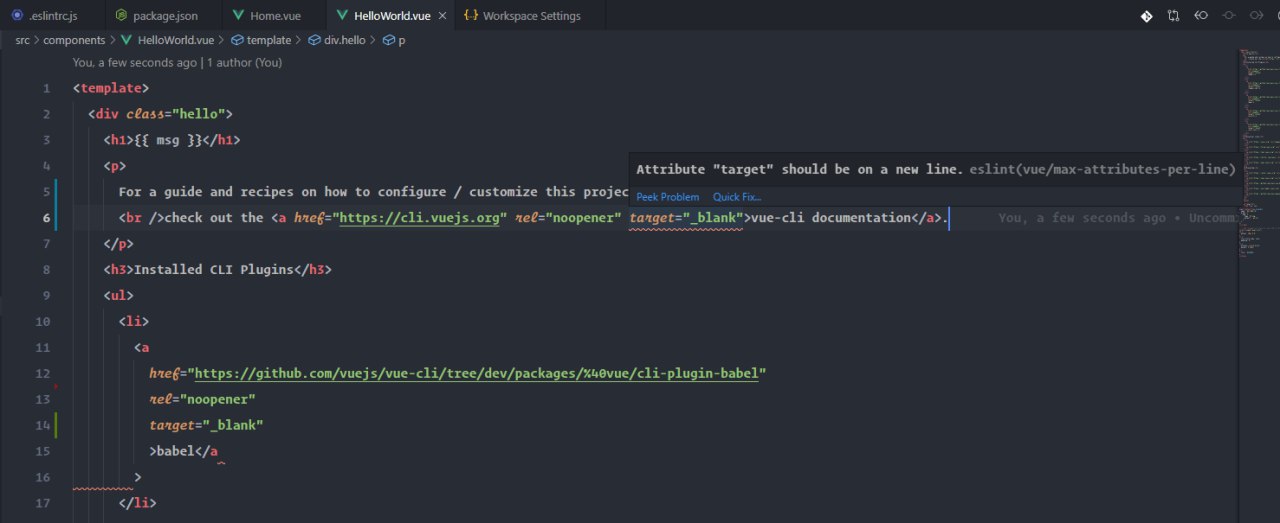This screenshot has height=523, width=1280.
Task: Click rel="noopener" on line 13
Action: [203, 399]
